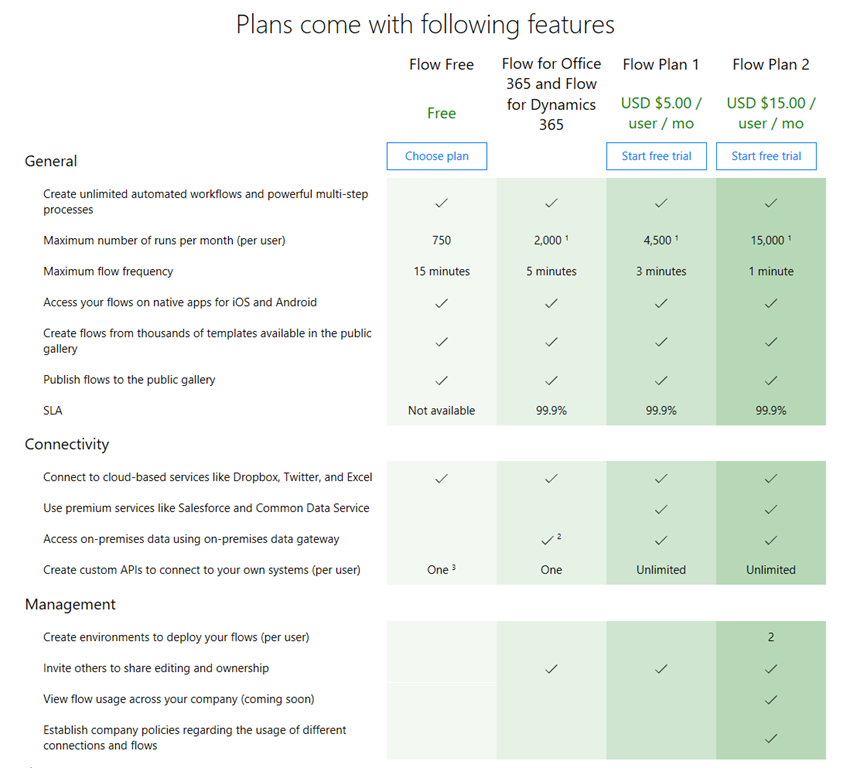Click Office 365 checkmark for on-premises data gateway
The height and width of the screenshot is (768, 850).
548,540
